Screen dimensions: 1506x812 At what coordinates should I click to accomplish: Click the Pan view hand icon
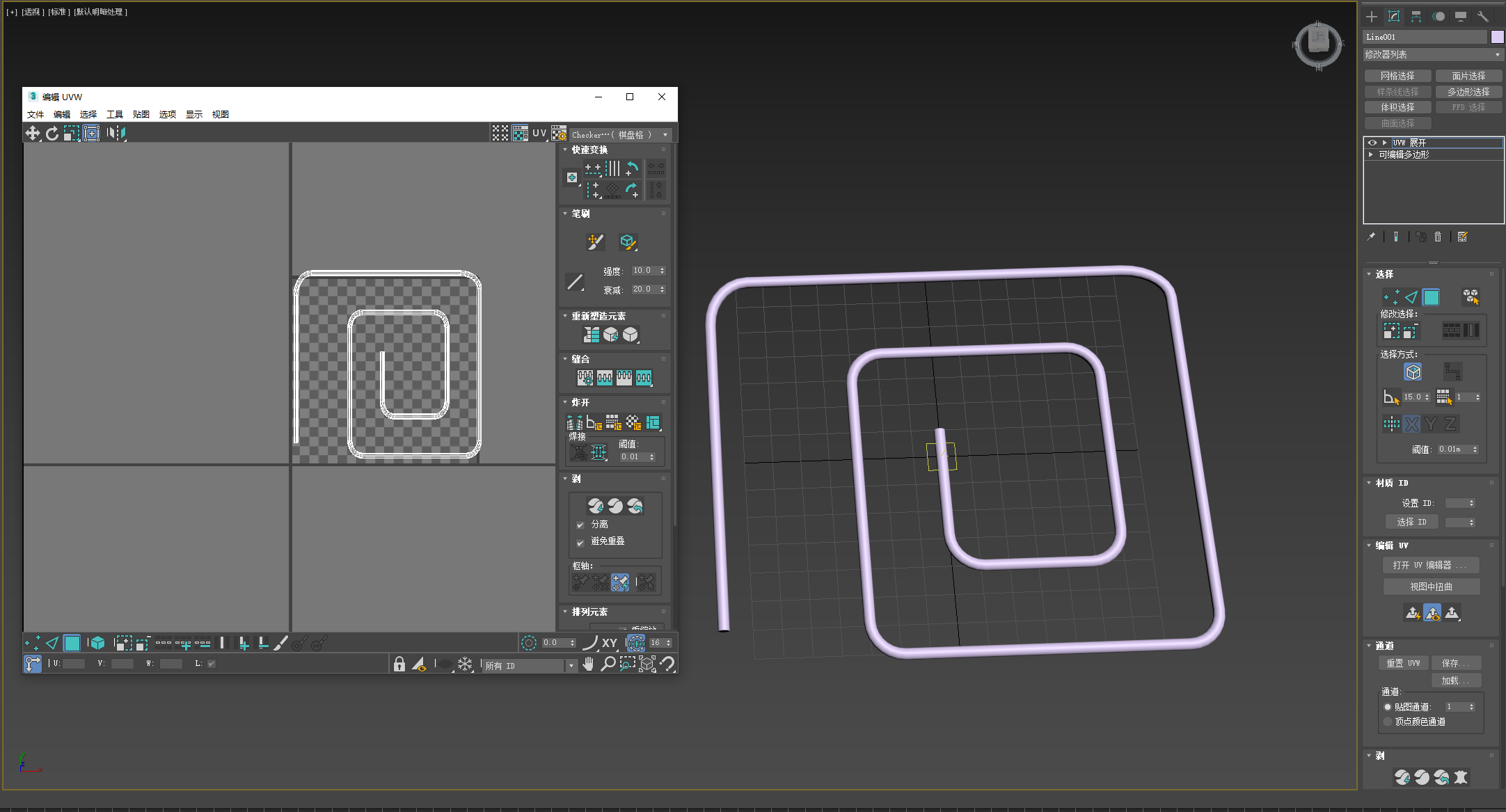[589, 664]
